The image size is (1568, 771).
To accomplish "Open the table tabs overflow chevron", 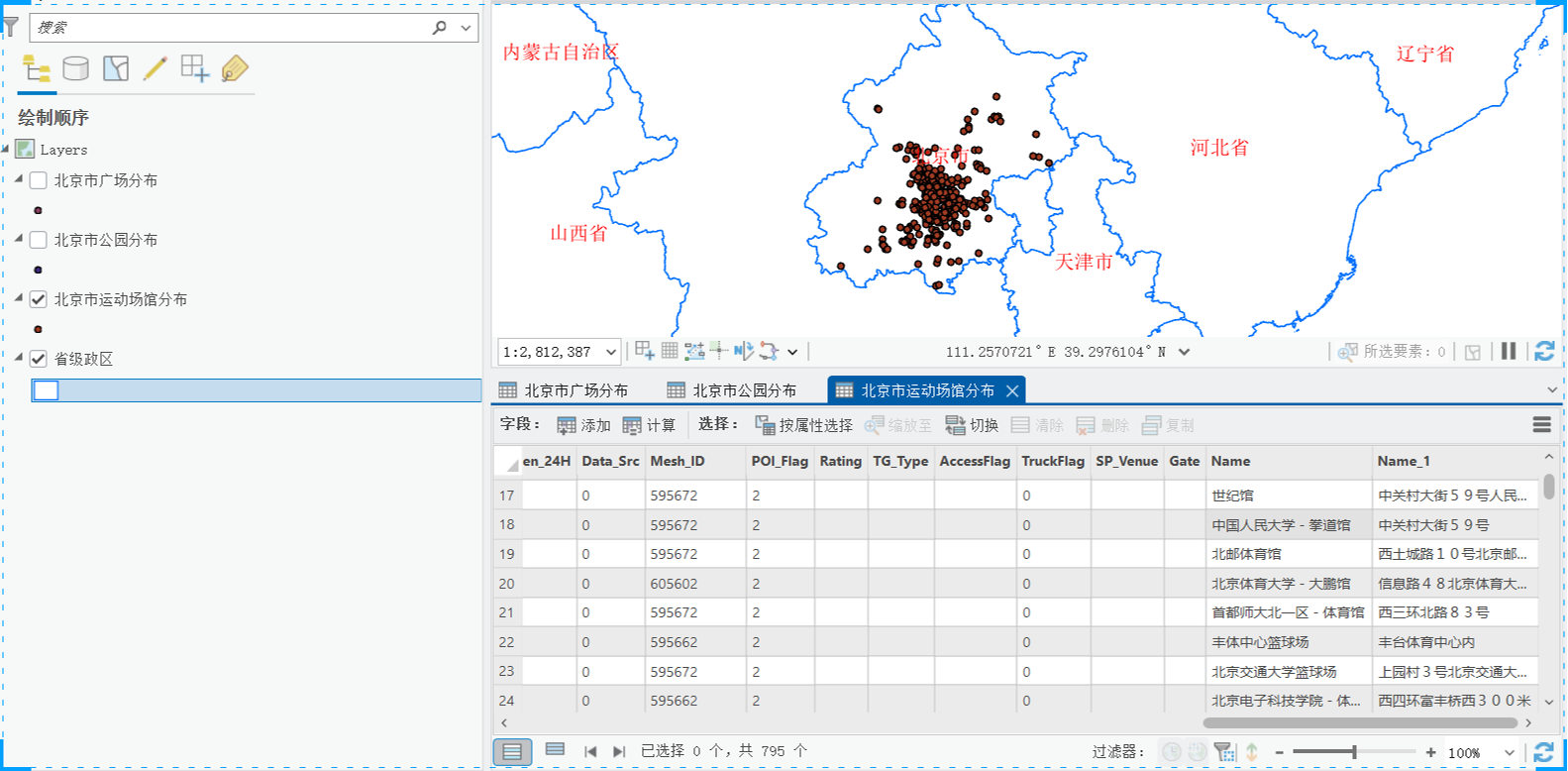I will 1552,390.
